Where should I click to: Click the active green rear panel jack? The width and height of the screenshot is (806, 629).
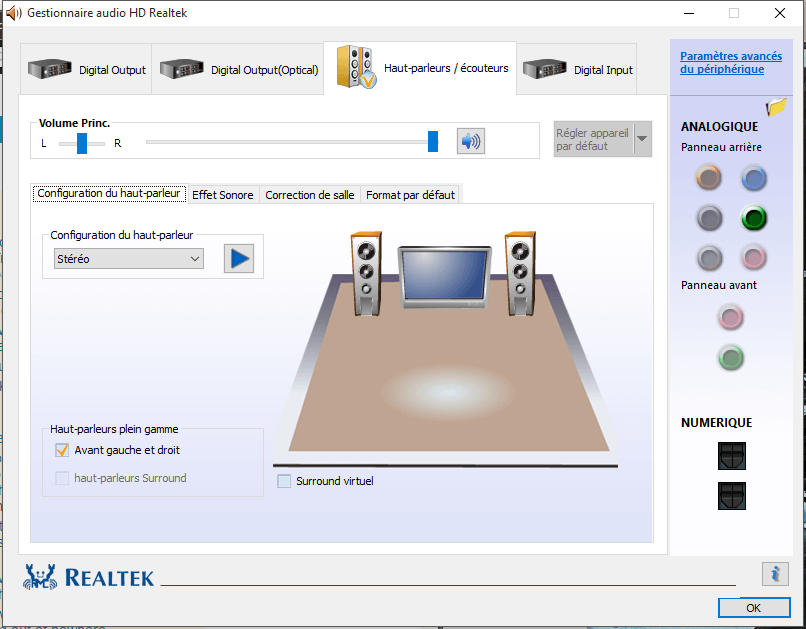pyautogui.click(x=754, y=218)
